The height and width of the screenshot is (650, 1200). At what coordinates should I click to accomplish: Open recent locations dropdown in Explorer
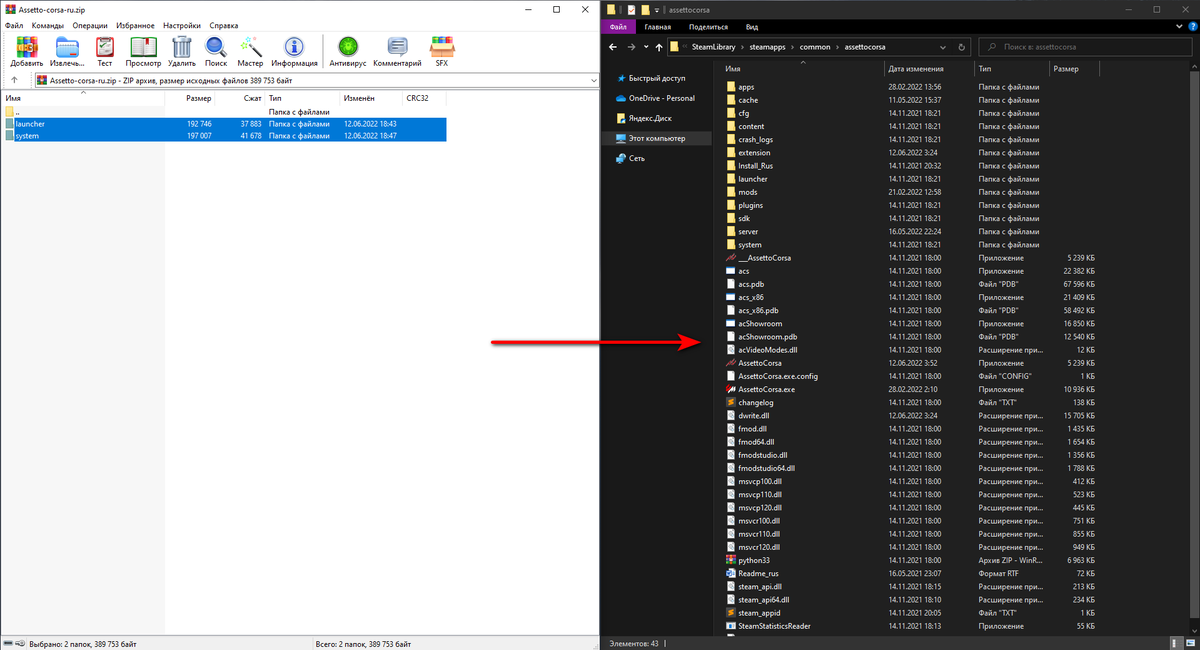(645, 47)
